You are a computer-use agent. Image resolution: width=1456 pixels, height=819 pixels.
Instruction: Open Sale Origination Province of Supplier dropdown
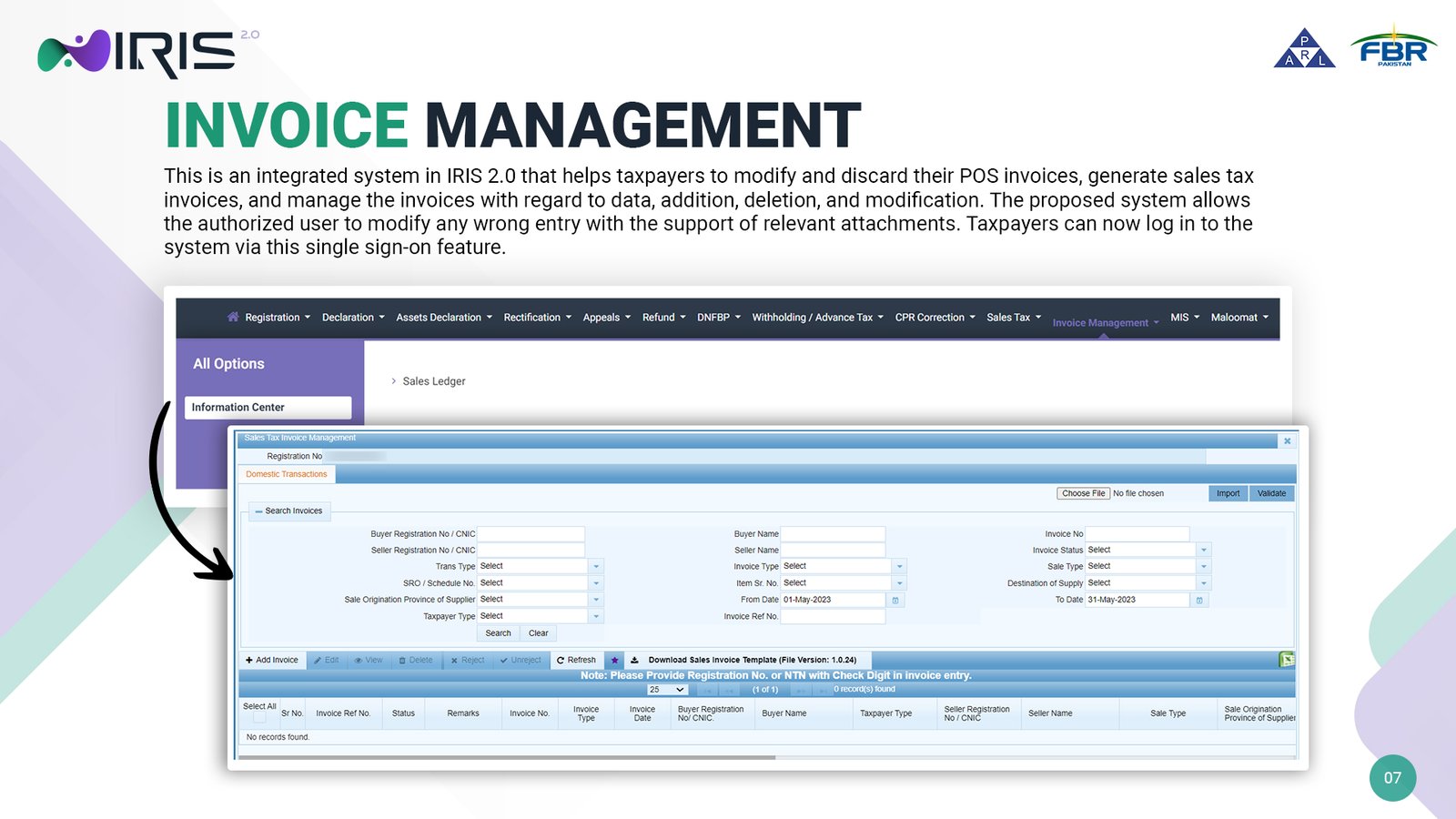(596, 600)
